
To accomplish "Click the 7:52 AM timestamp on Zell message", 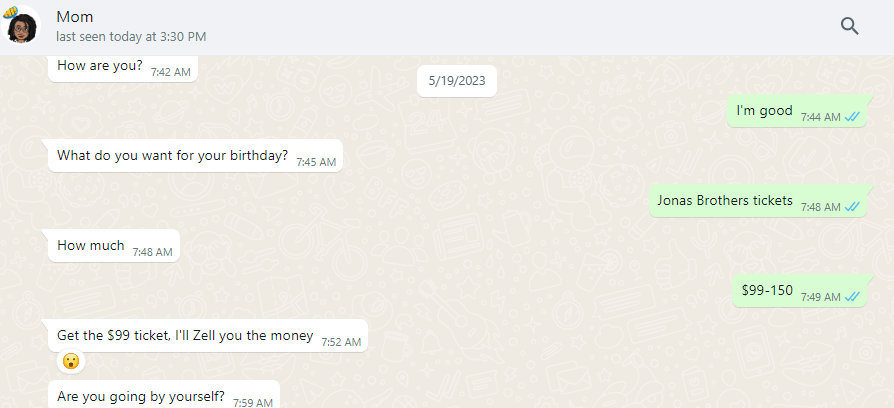I will pyautogui.click(x=340, y=342).
